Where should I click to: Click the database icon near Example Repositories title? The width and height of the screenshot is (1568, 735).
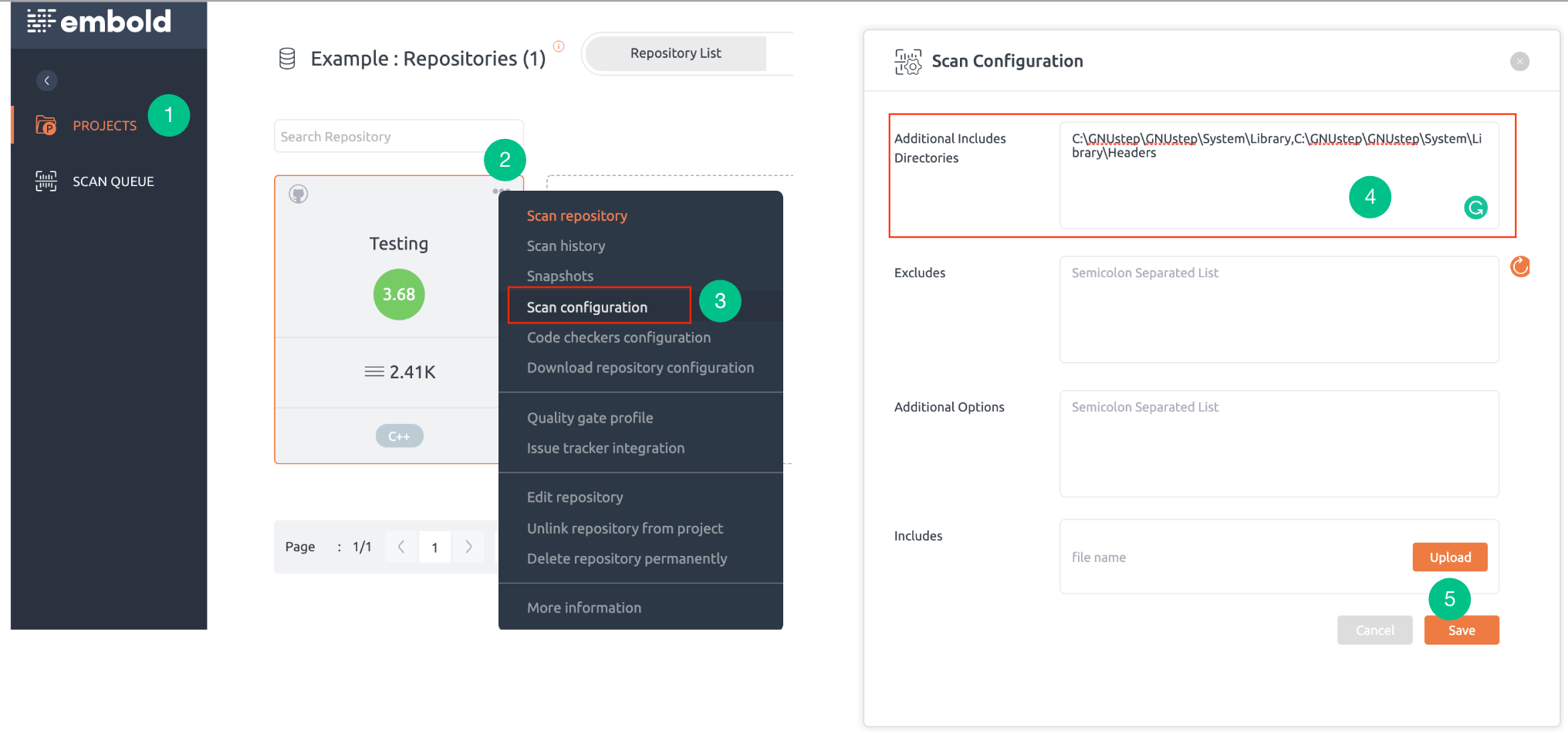pos(286,58)
